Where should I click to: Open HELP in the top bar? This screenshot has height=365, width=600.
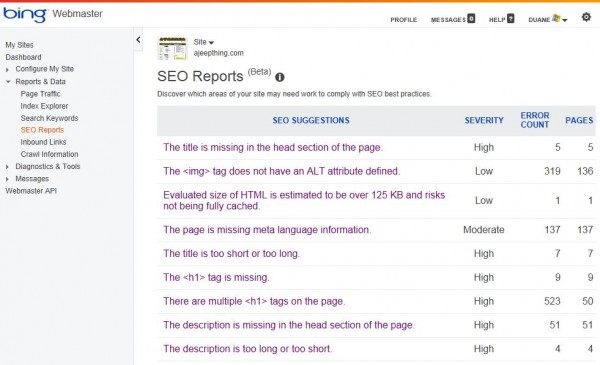coord(497,20)
